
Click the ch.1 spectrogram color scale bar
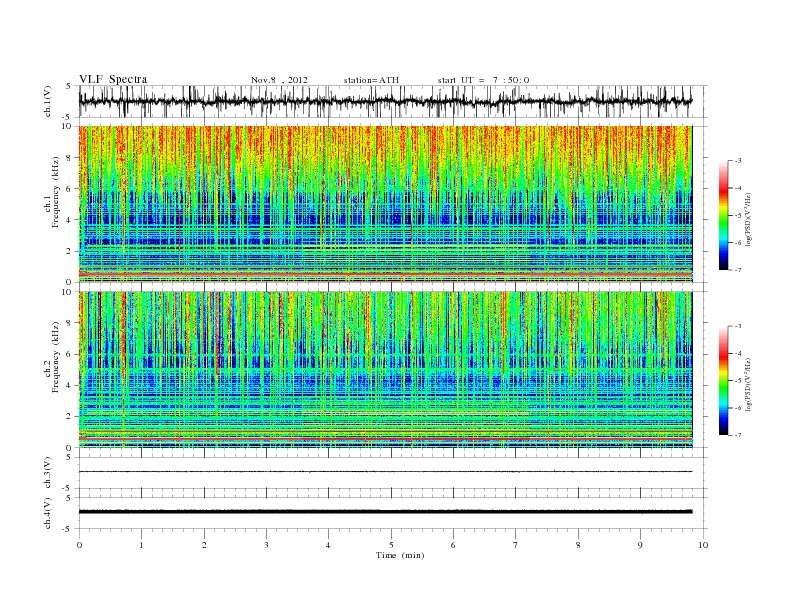click(x=723, y=216)
